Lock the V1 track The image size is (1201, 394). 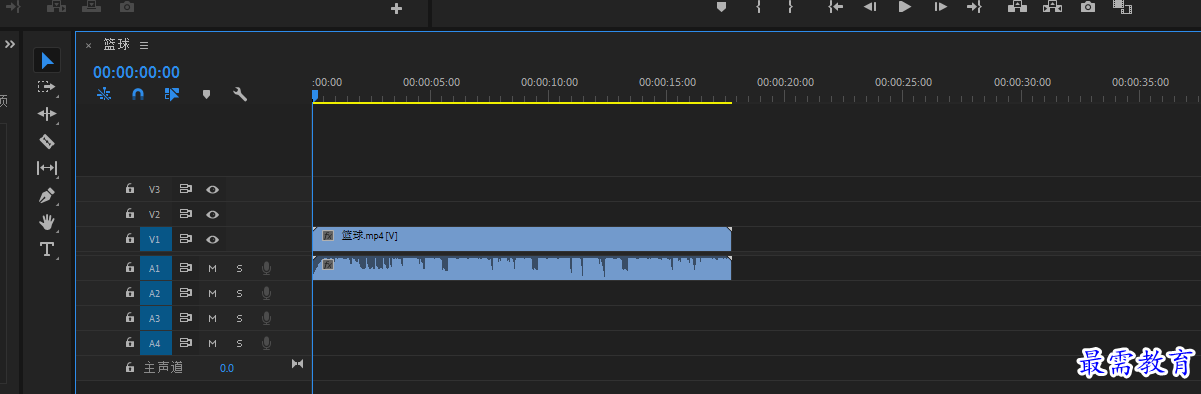(129, 239)
